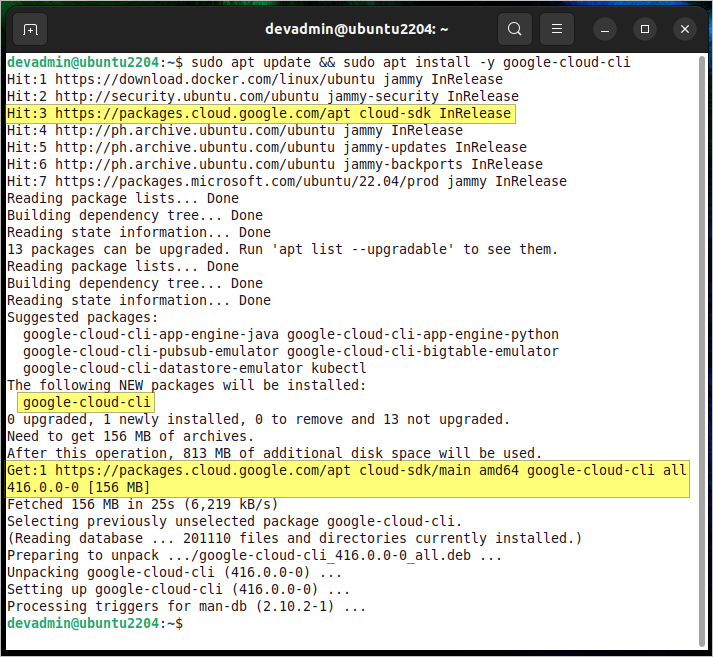The width and height of the screenshot is (713, 657).
Task: Click the sudo apt update command line
Action: (319, 62)
